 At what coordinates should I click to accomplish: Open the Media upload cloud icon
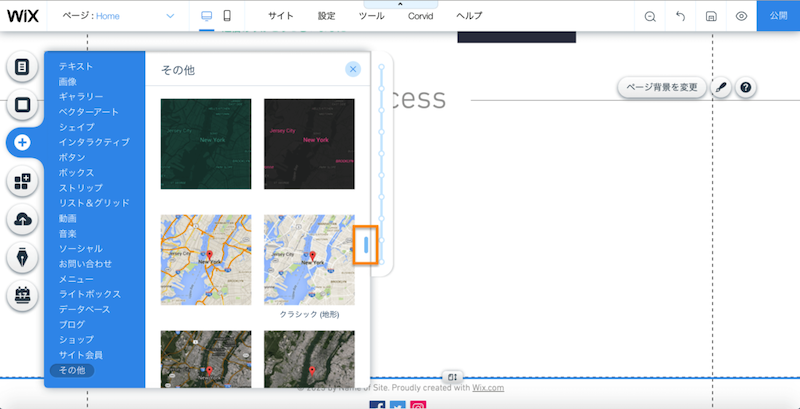[22, 219]
